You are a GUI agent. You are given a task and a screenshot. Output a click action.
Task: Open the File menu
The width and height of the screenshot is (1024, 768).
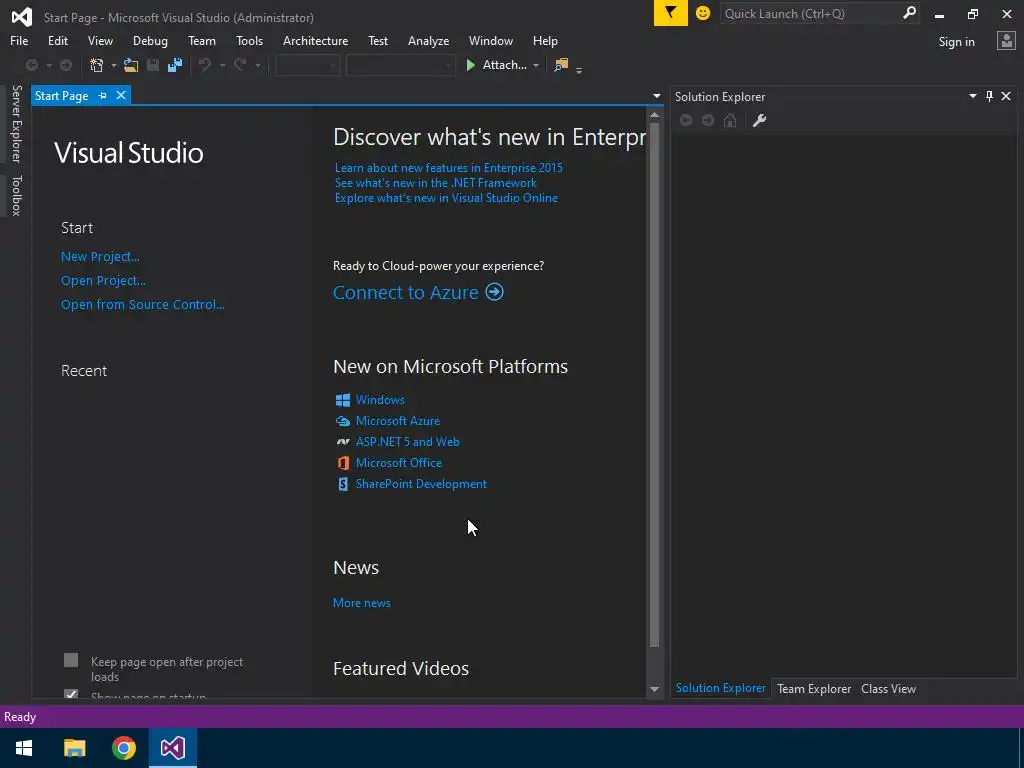coord(19,40)
